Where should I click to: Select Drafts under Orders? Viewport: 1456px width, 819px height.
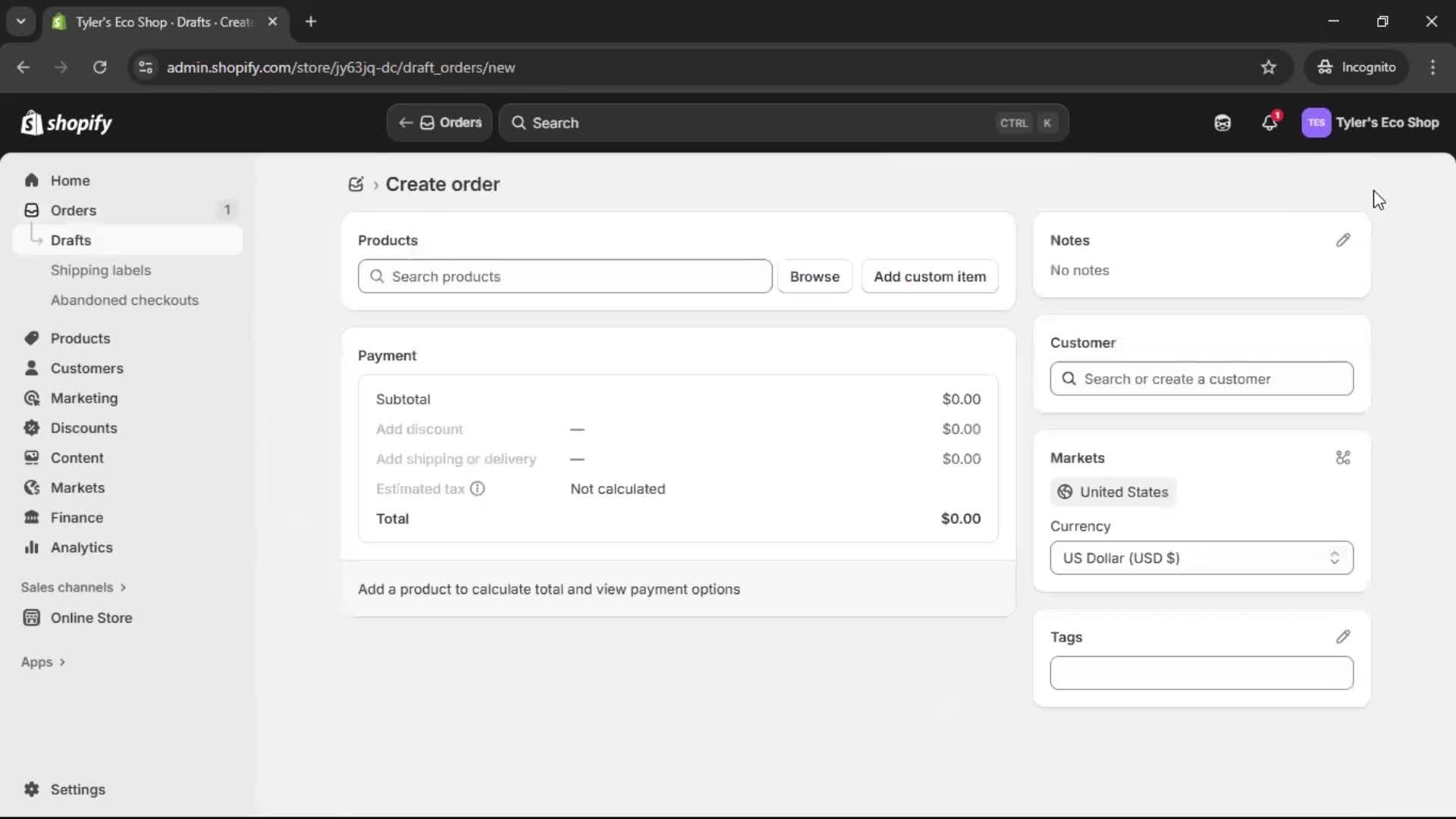71,240
